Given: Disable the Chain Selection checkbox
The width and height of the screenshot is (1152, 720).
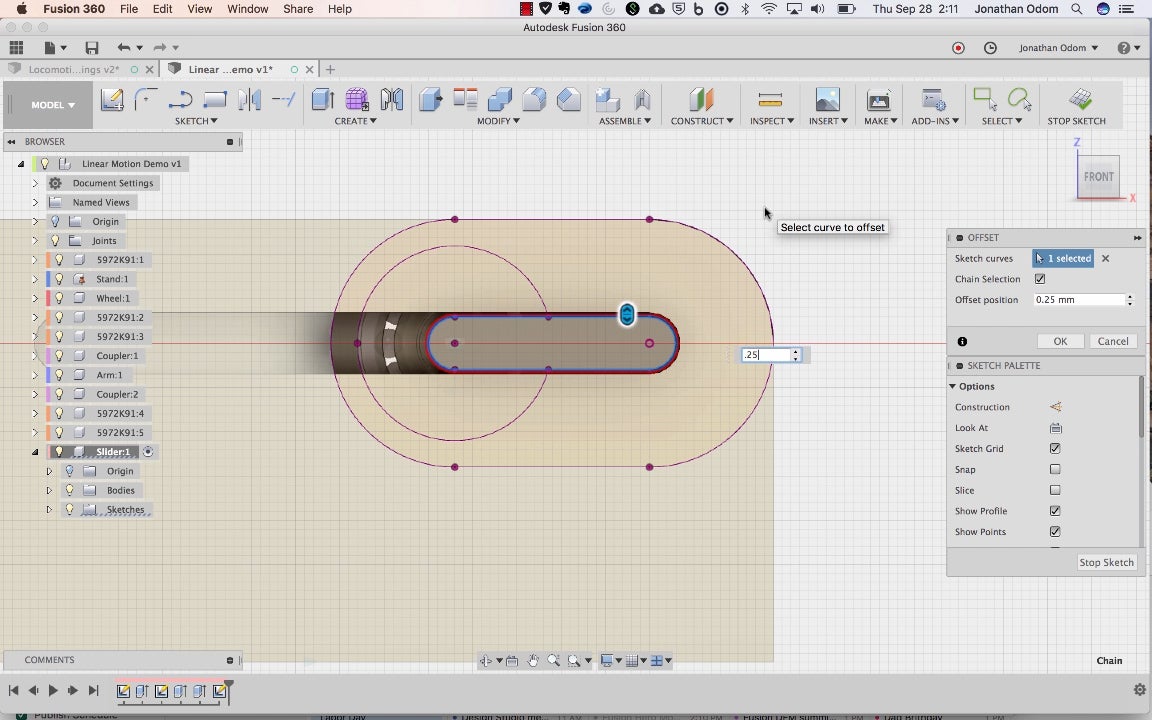Looking at the screenshot, I should [1040, 279].
